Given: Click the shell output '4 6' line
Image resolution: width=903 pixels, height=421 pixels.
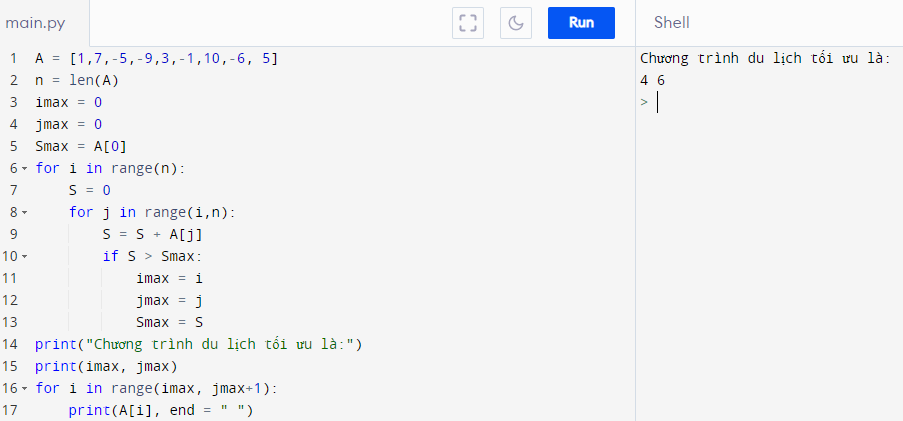Looking at the screenshot, I should coord(653,80).
